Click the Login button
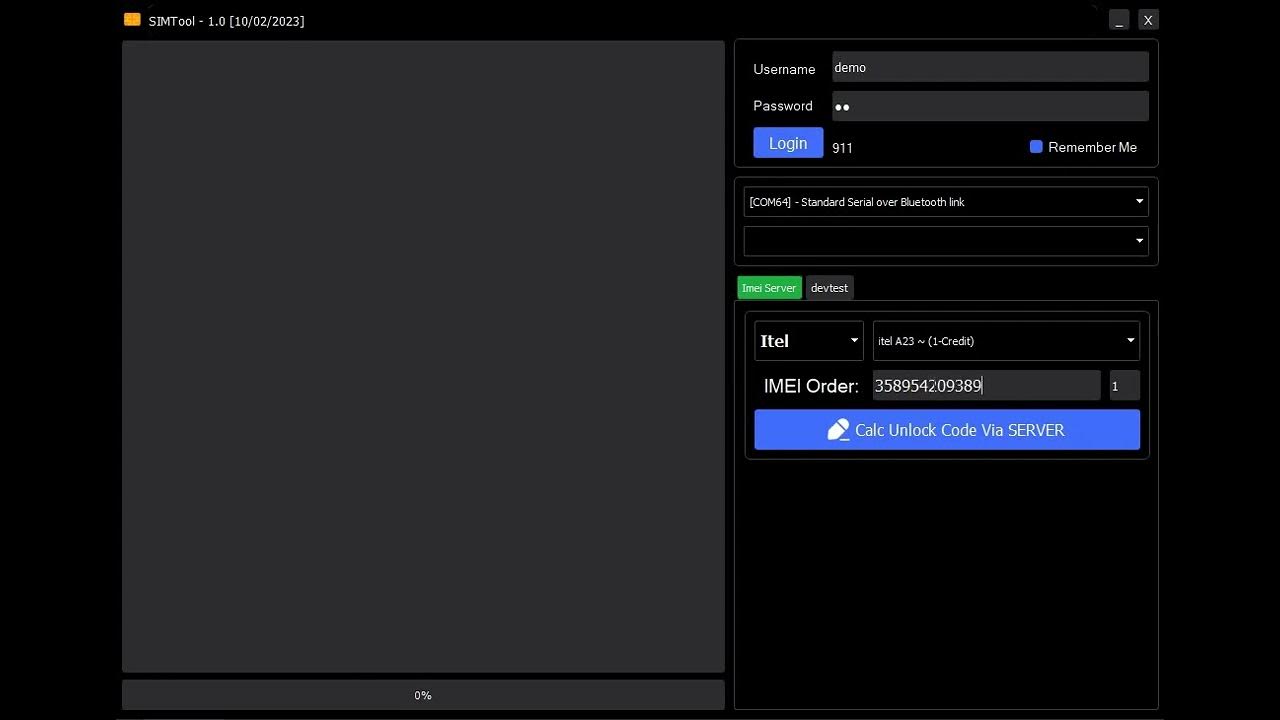Viewport: 1280px width, 720px height. tap(788, 143)
